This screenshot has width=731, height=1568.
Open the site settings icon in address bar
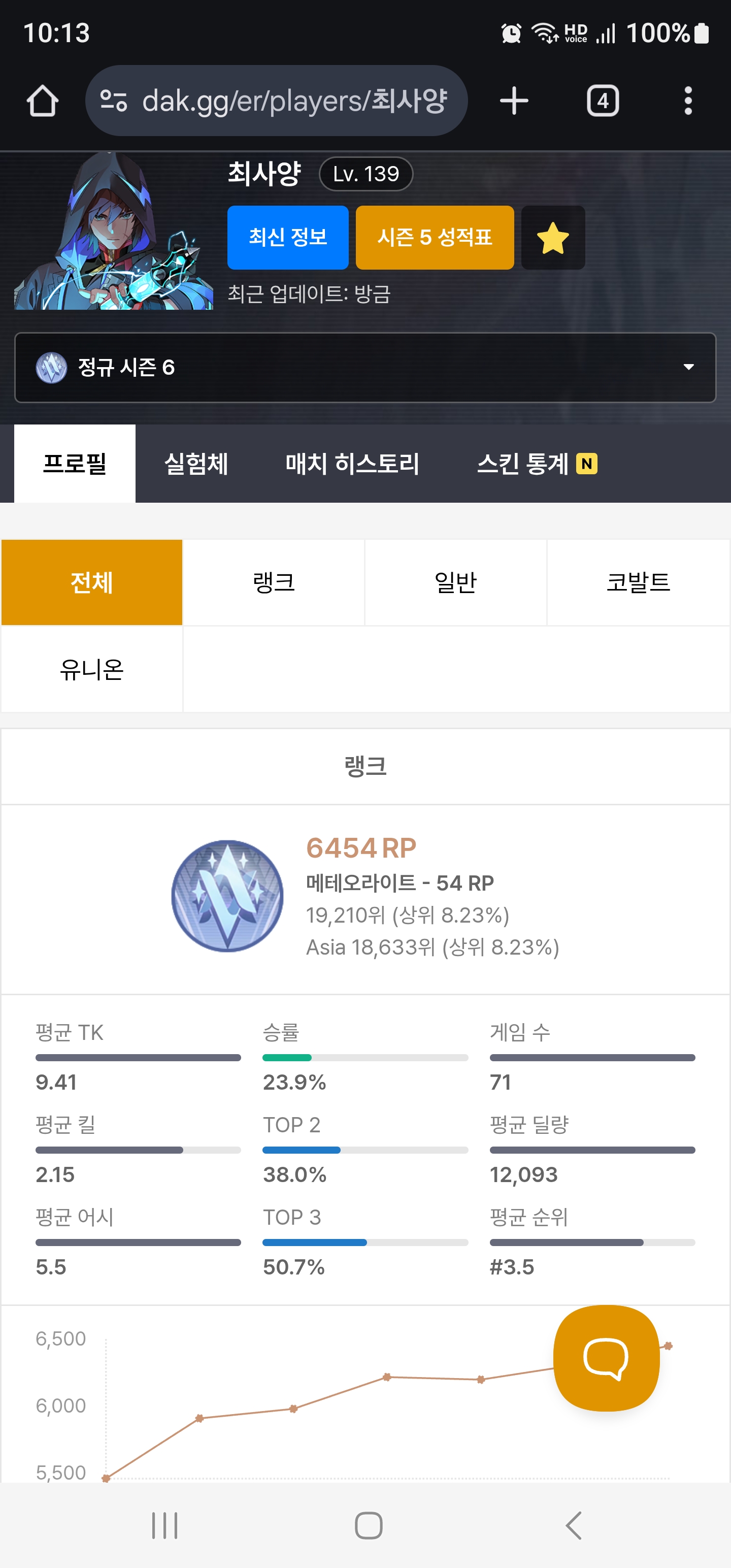click(x=114, y=101)
